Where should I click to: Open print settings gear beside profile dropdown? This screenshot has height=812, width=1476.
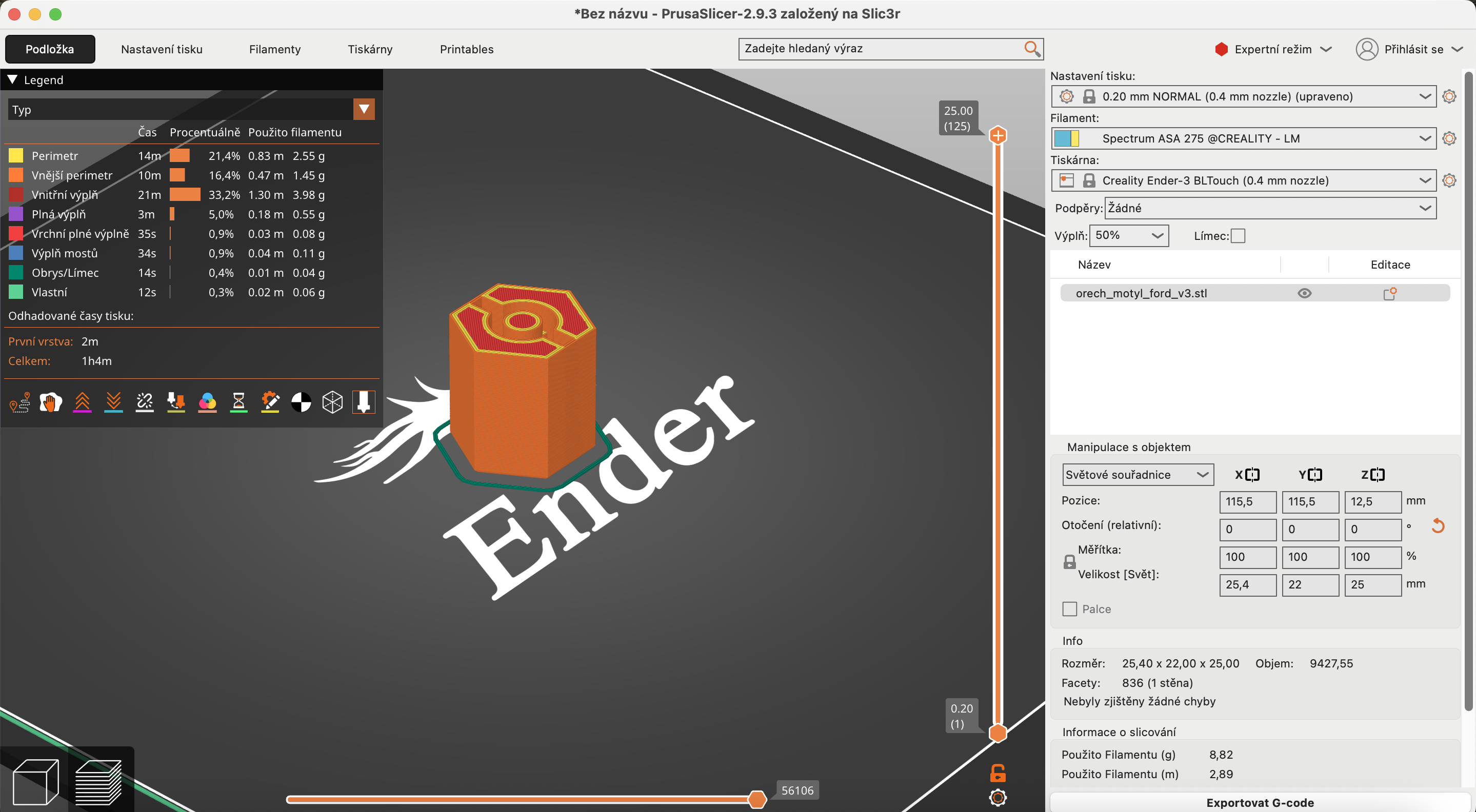click(x=1449, y=96)
